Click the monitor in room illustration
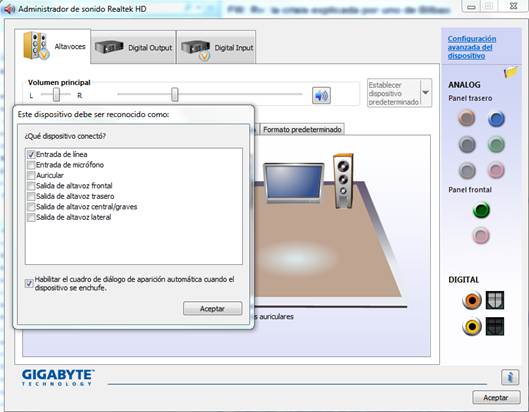 tap(294, 183)
